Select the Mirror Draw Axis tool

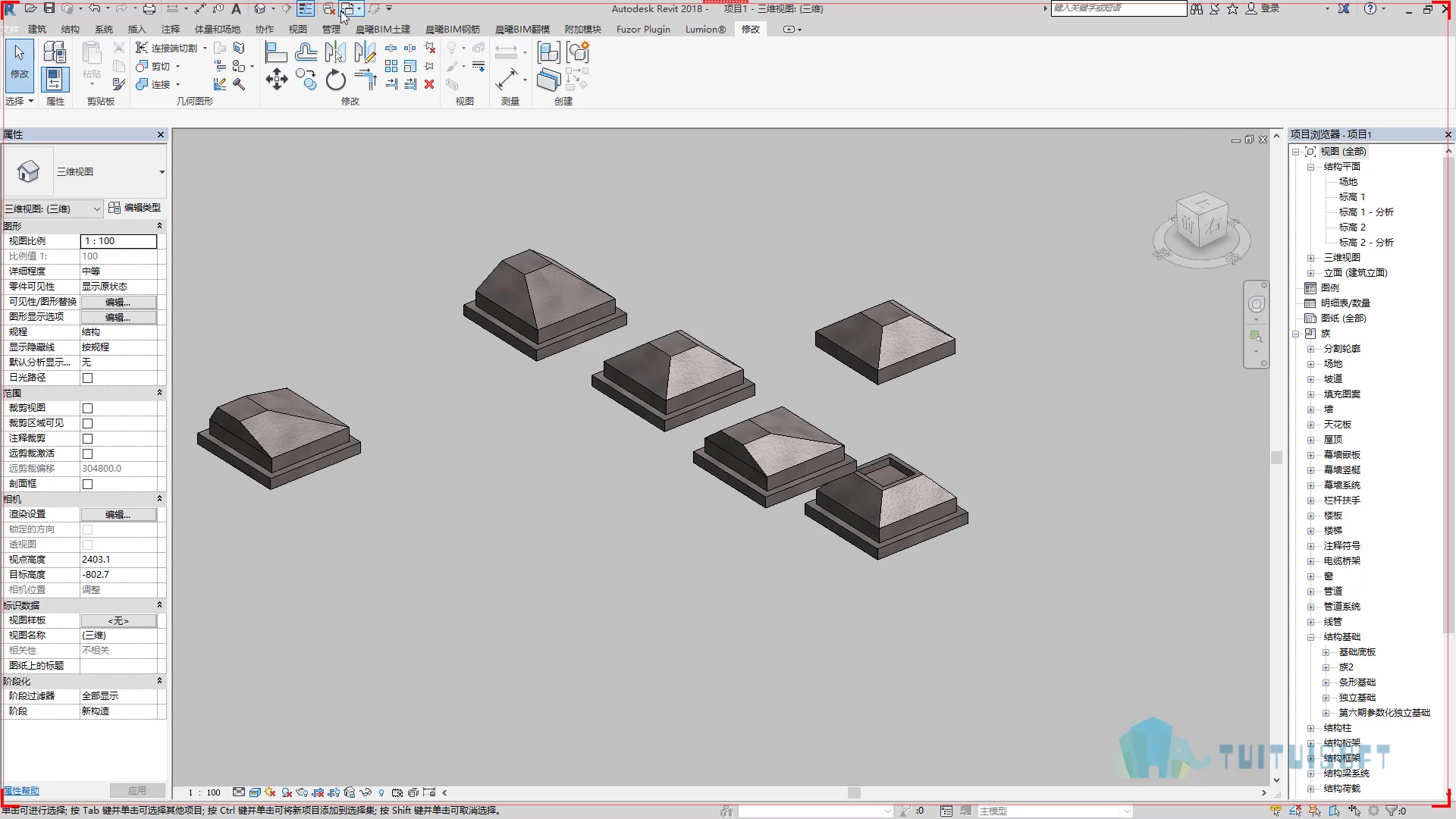coord(365,52)
